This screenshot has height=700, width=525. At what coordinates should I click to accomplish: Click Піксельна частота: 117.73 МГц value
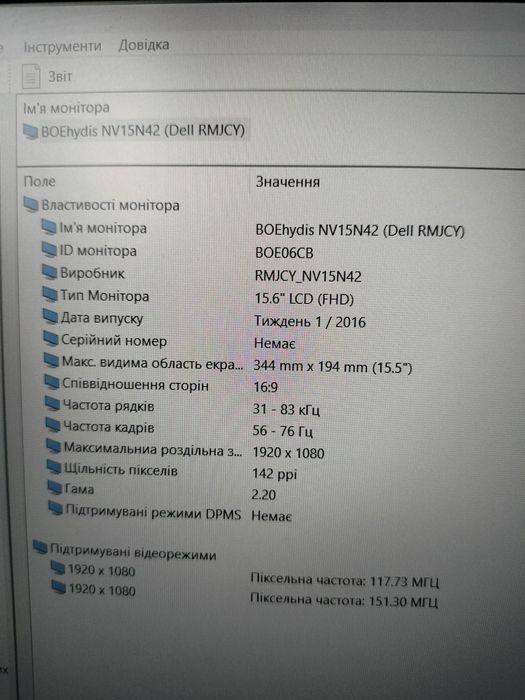(x=345, y=581)
